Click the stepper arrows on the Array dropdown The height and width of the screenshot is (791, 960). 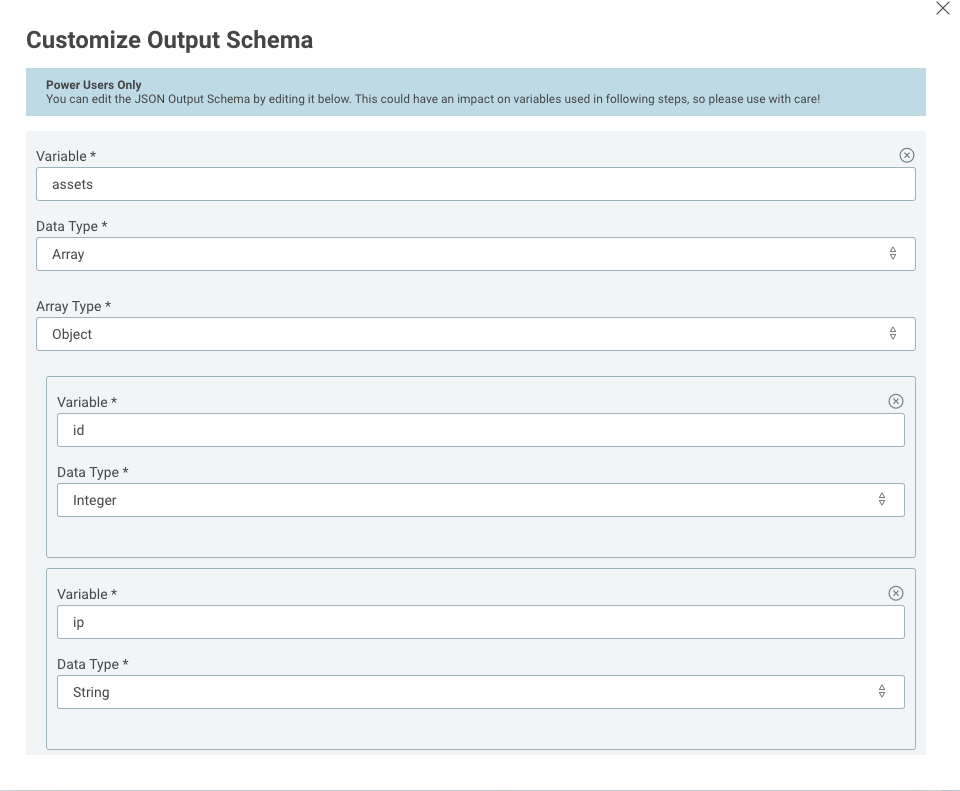point(895,254)
